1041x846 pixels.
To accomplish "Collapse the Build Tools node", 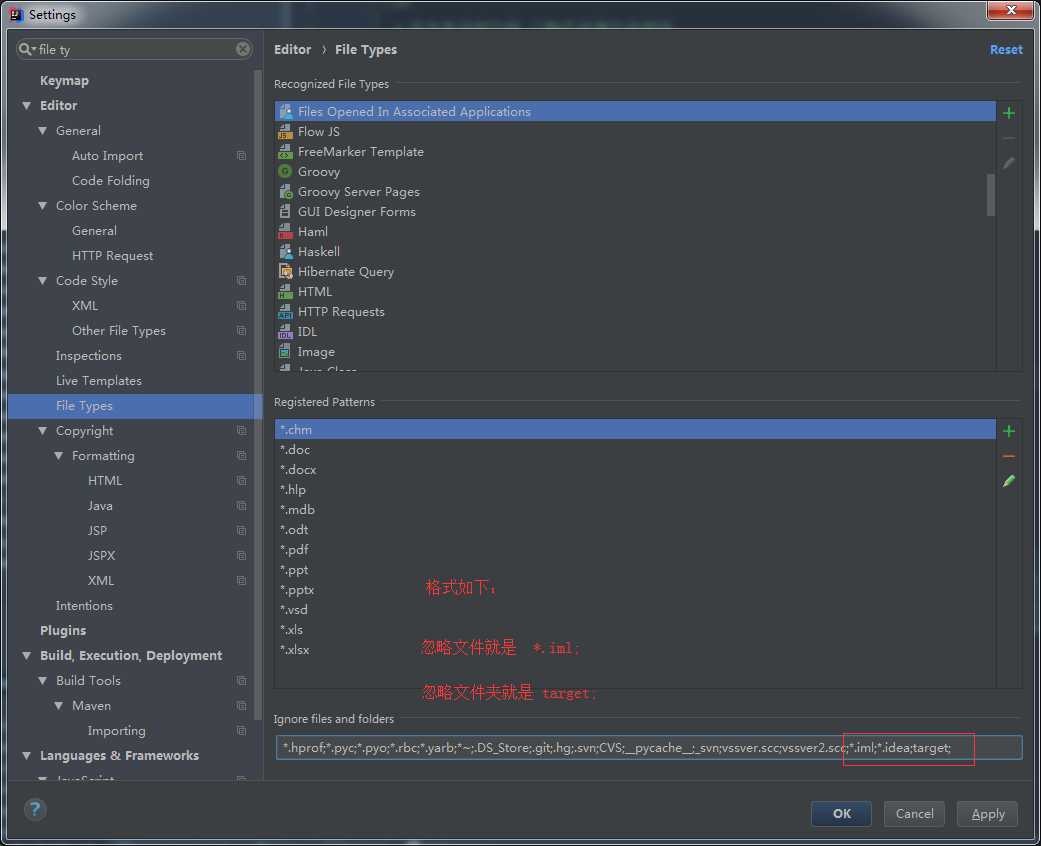I will (42, 681).
